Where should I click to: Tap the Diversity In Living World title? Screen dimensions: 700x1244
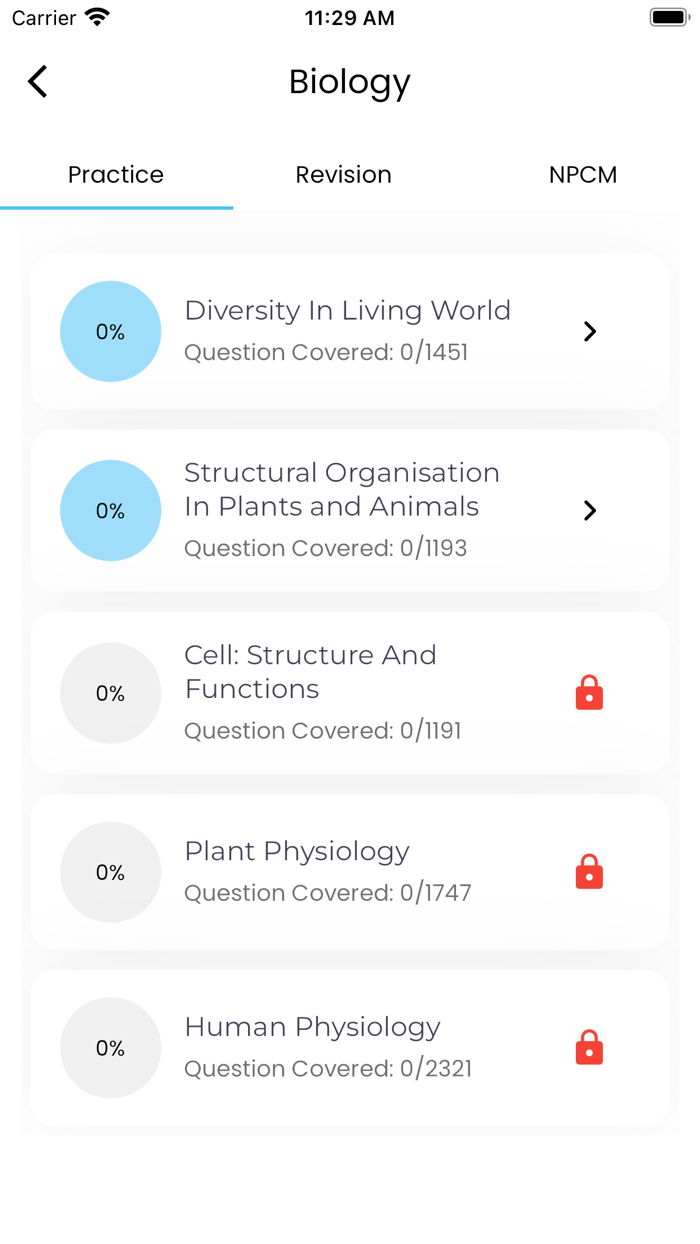[x=347, y=311]
